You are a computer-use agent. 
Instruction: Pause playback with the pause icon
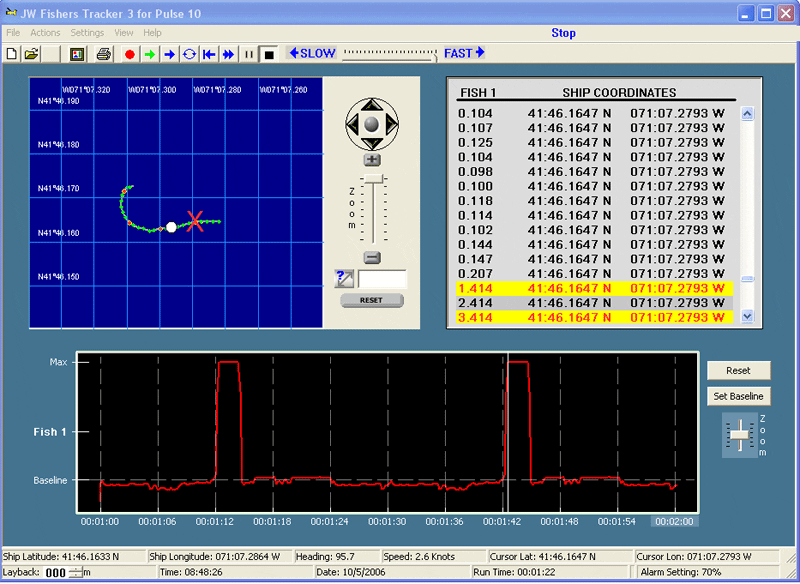[249, 54]
